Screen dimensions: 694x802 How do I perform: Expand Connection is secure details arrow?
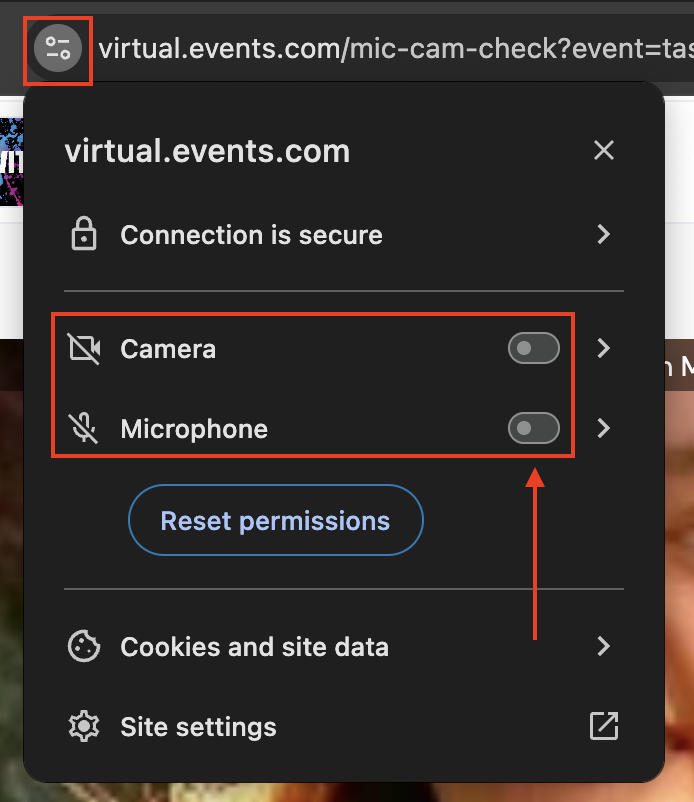603,235
